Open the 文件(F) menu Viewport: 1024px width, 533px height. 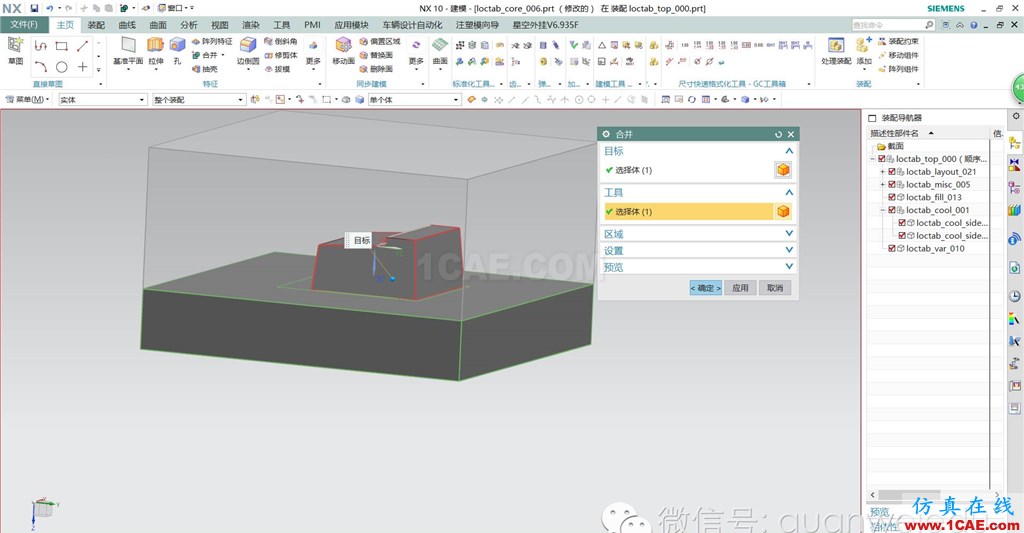coord(24,24)
